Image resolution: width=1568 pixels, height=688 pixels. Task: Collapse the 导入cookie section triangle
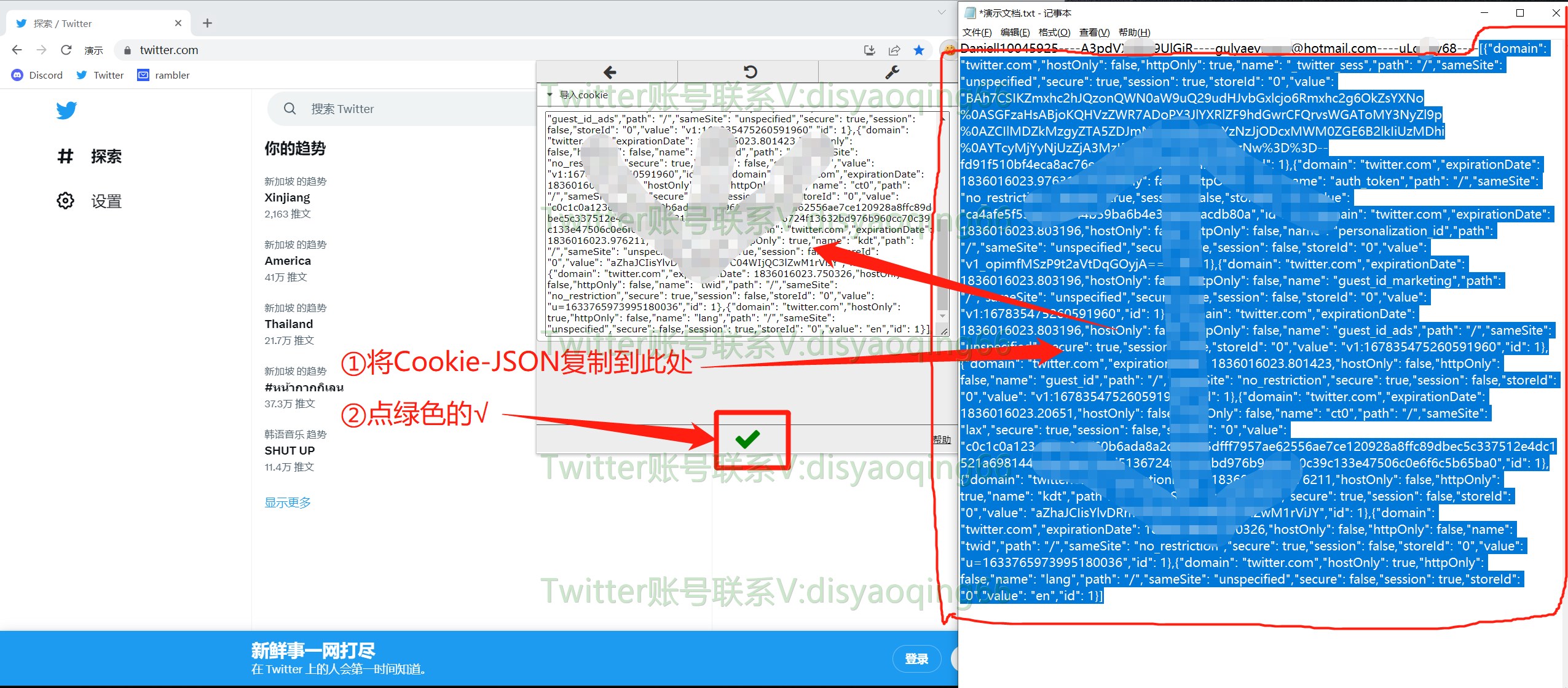click(x=550, y=95)
